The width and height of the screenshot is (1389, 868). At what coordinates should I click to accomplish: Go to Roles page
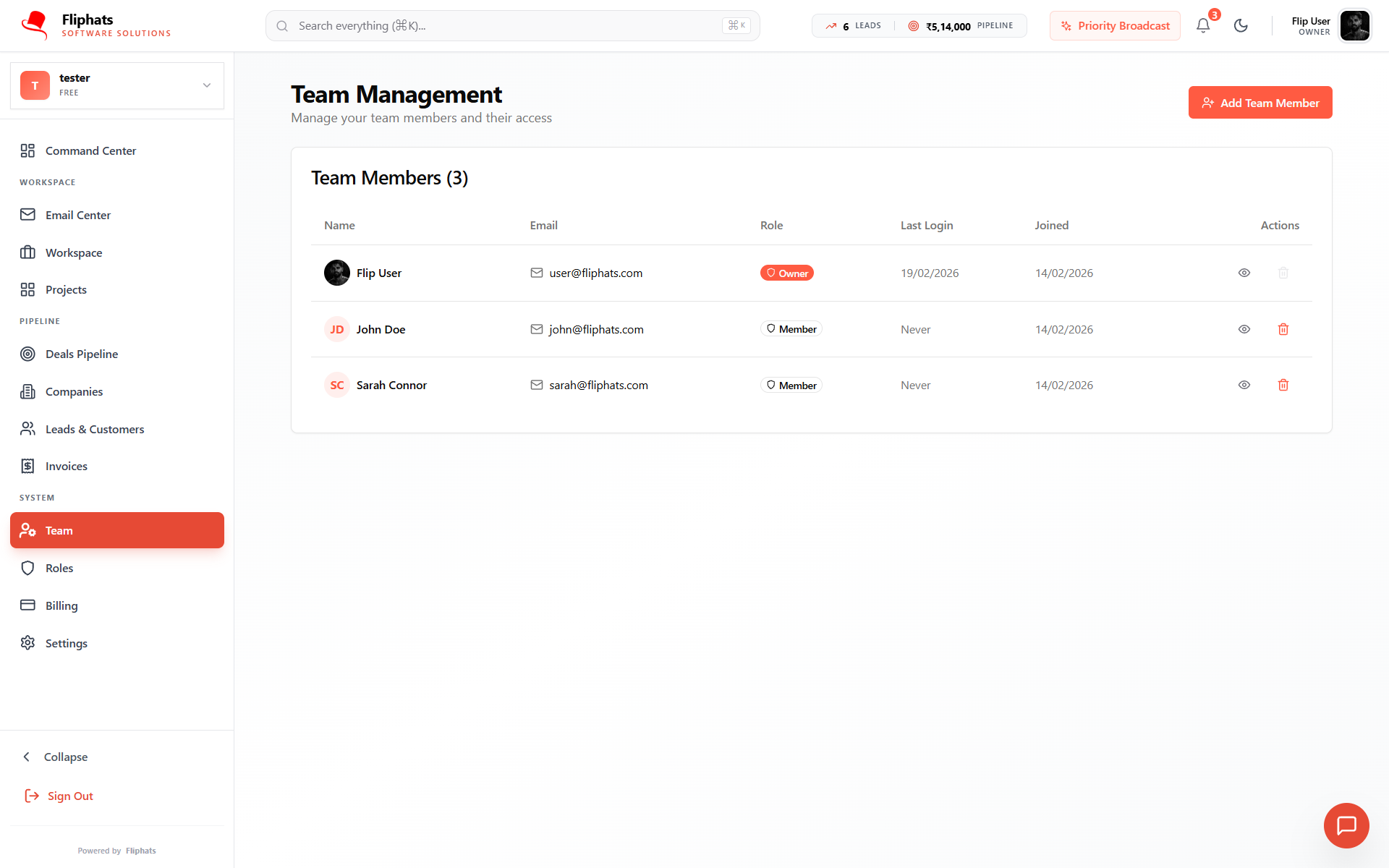click(x=59, y=568)
